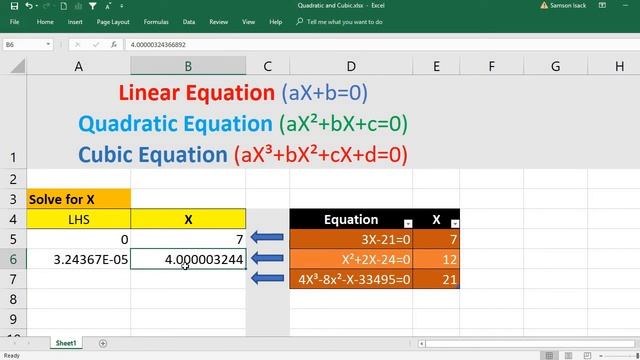
Task: Switch to Normal view icon
Action: [549, 356]
